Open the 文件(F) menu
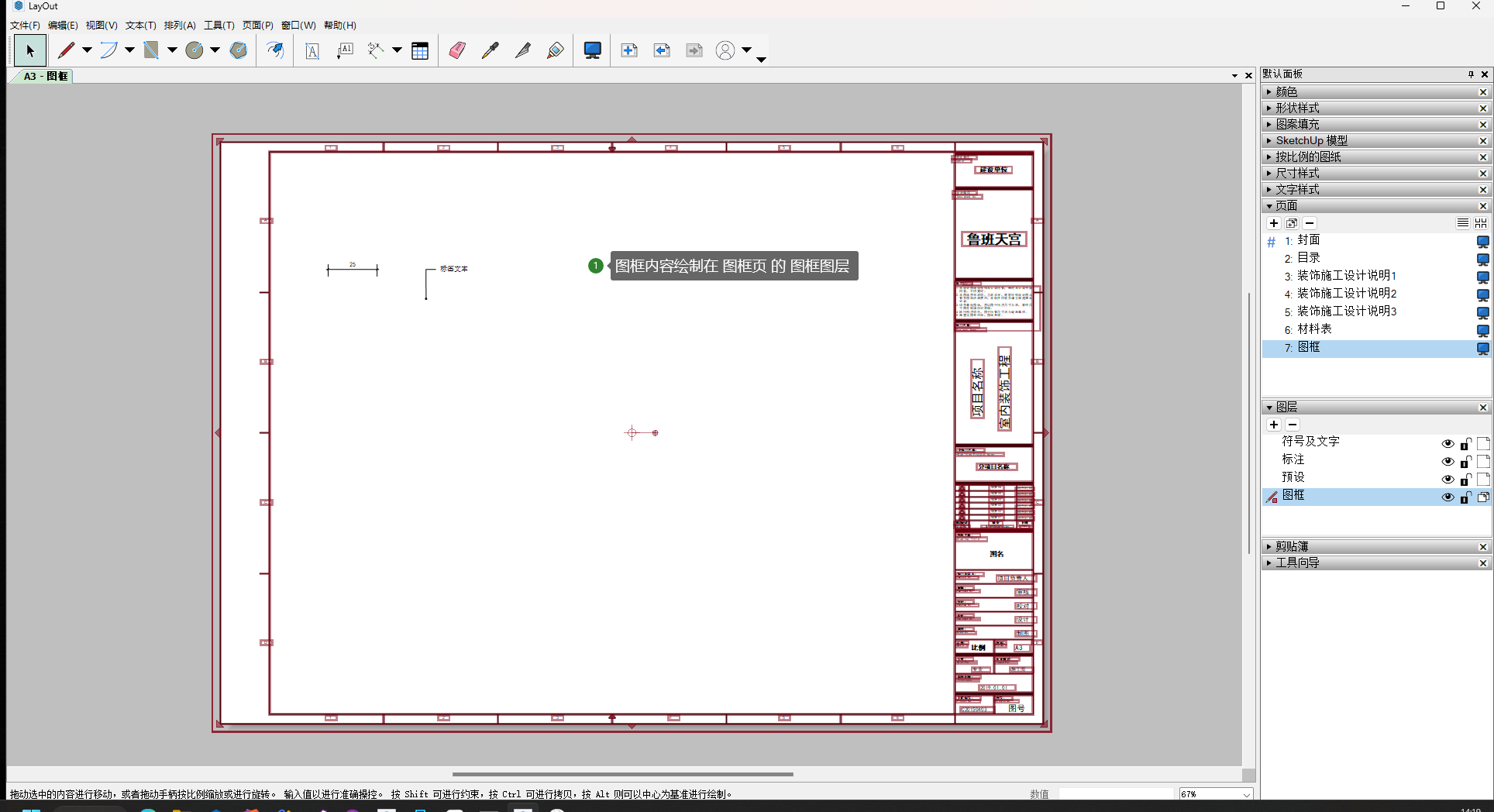Image resolution: width=1494 pixels, height=812 pixels. (25, 26)
